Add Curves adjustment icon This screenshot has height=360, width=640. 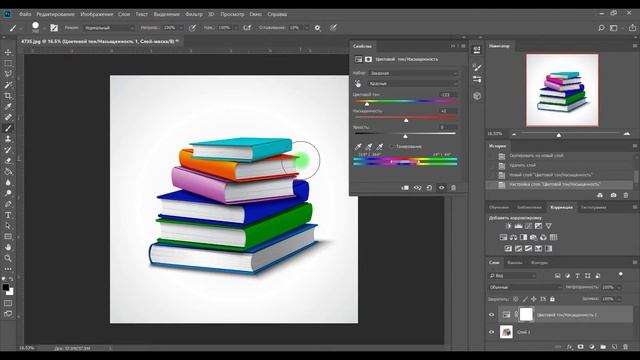pos(529,226)
